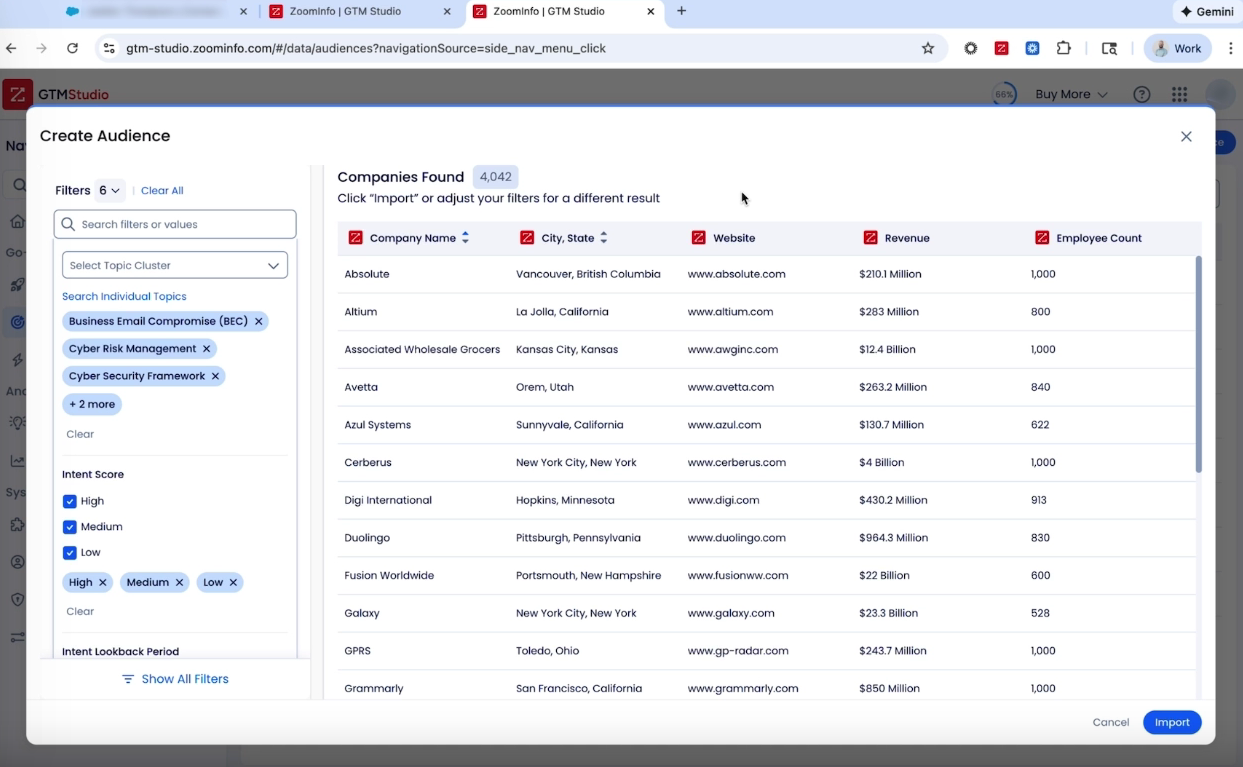The image size is (1243, 767).
Task: Click the www.fusionww.com website cell
Action: (738, 576)
